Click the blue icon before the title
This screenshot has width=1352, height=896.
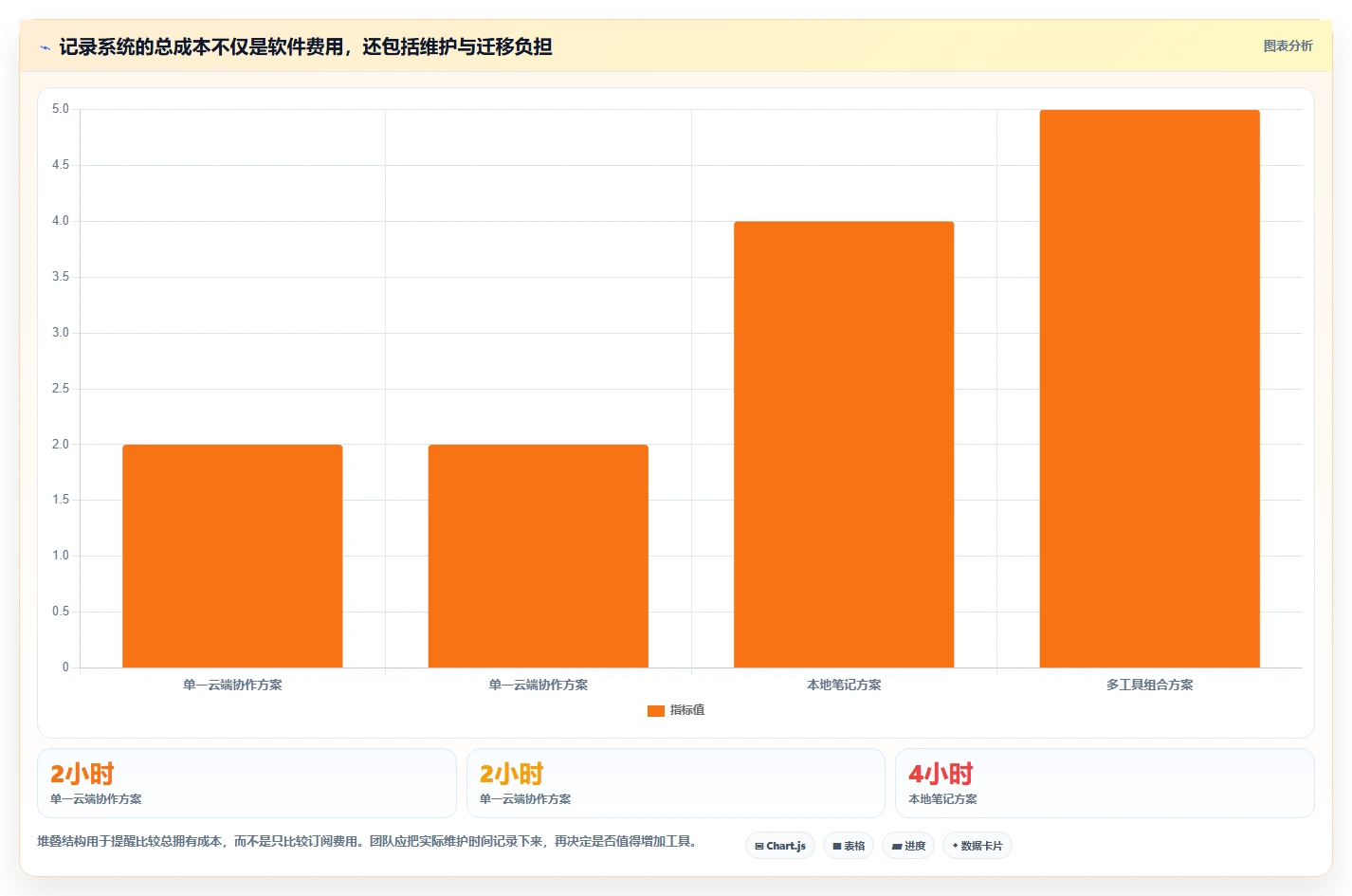[x=45, y=47]
